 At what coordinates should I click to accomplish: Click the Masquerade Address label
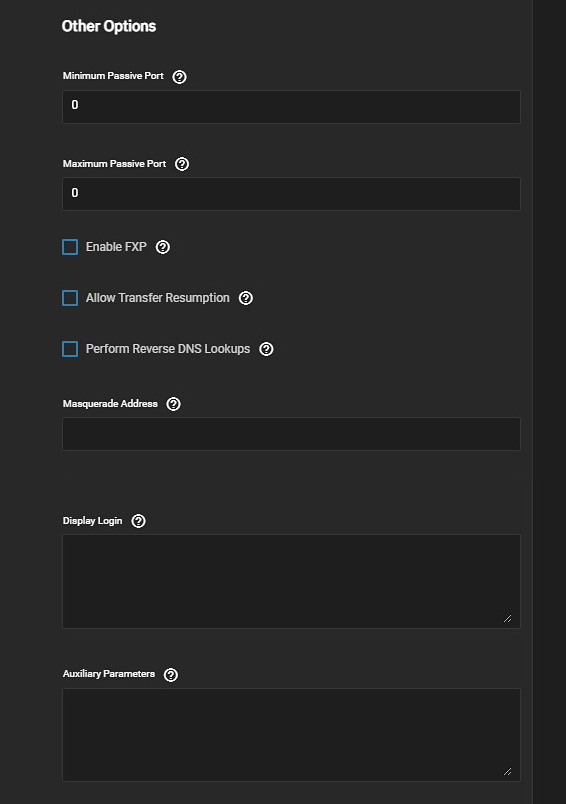(110, 404)
